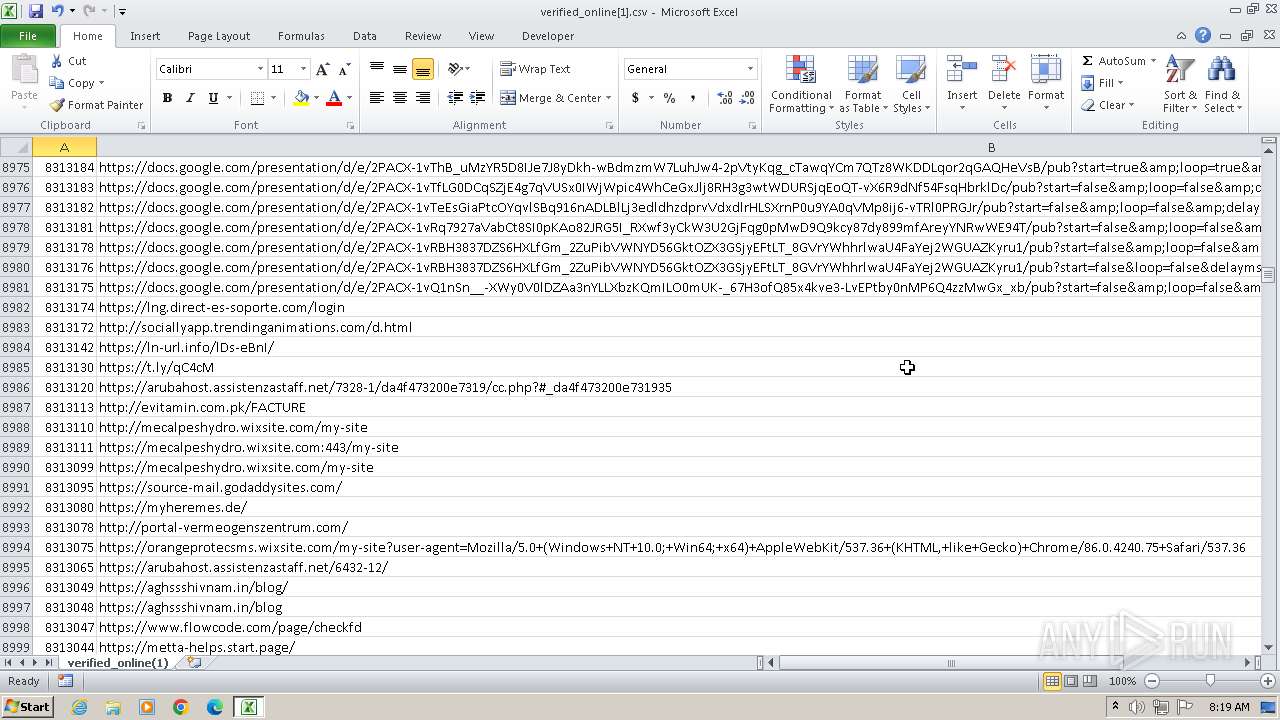Decrease indent in Alignment group
This screenshot has width=1280, height=720.
(x=455, y=98)
